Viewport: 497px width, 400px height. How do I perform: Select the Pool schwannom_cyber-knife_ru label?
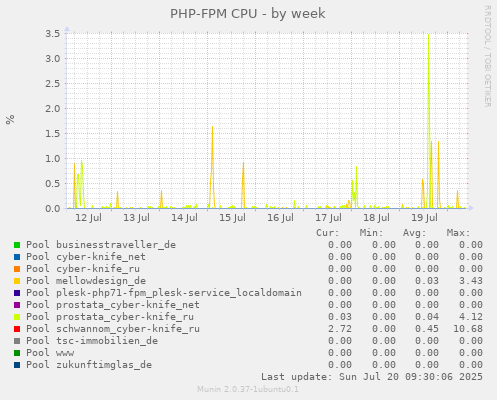tap(113, 329)
